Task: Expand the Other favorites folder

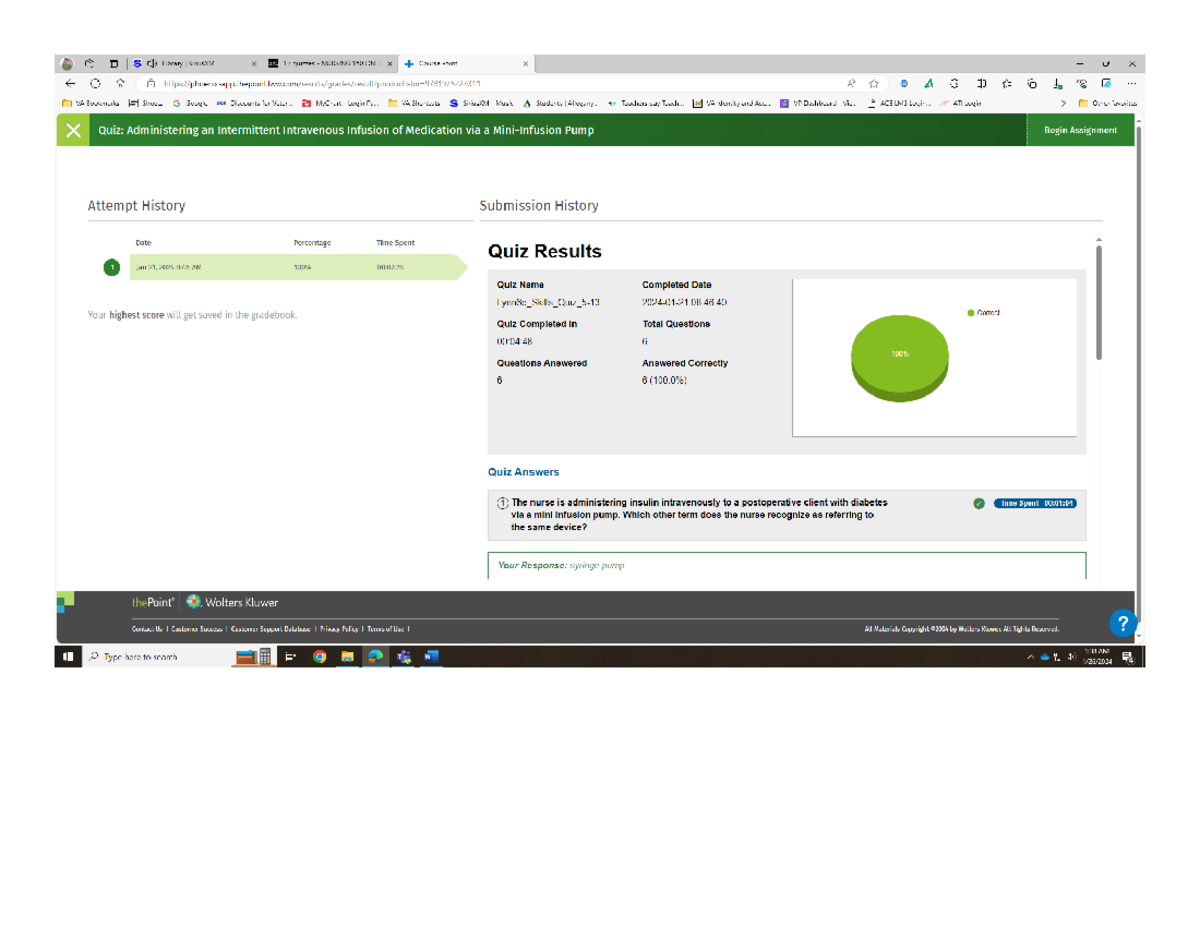Action: (x=1109, y=102)
